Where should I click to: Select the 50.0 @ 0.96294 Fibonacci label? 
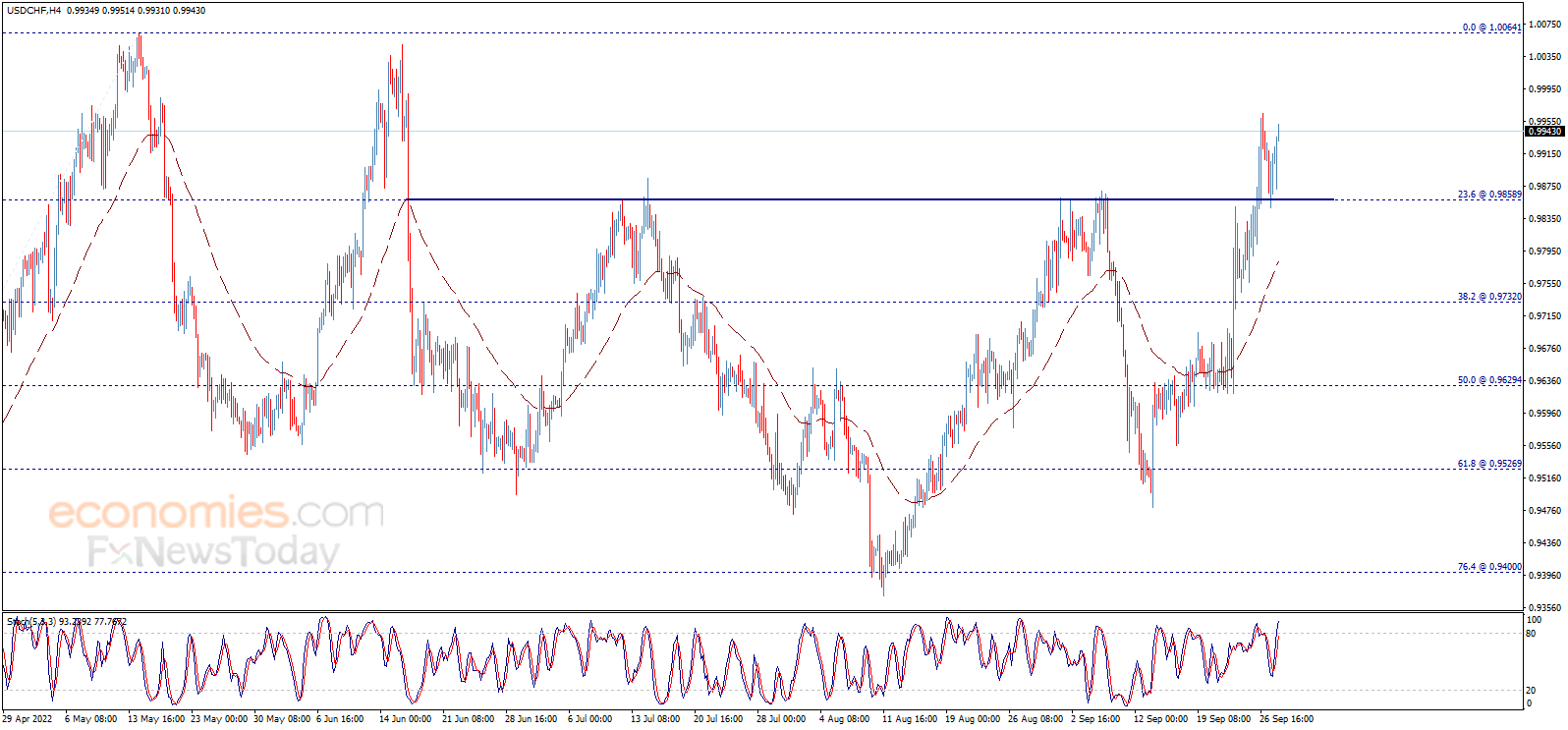[1488, 380]
